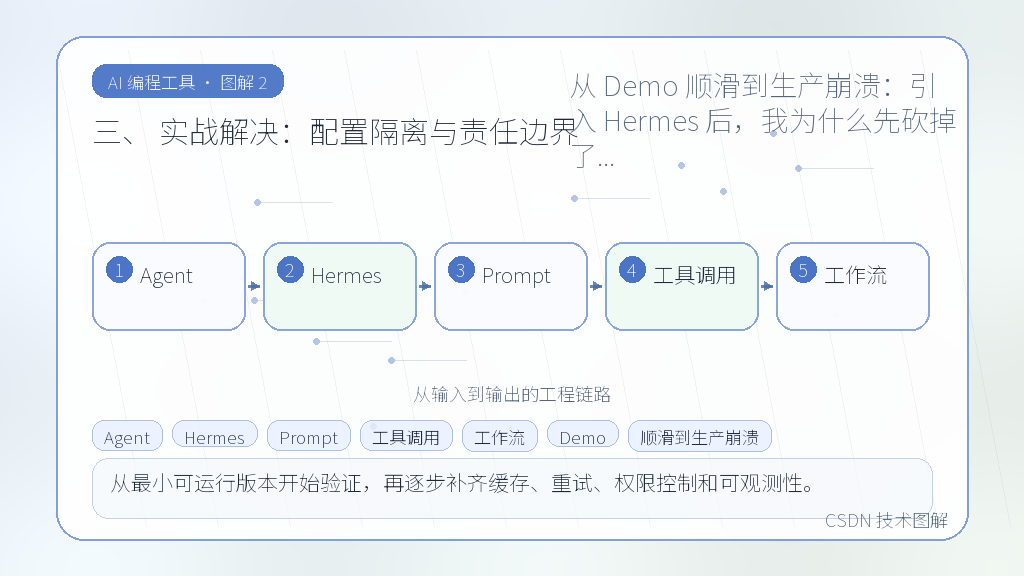Screen dimensions: 1024x576
Task: Select the heading '三、实战解决：配置隔离与责任边界'
Action: tap(336, 133)
